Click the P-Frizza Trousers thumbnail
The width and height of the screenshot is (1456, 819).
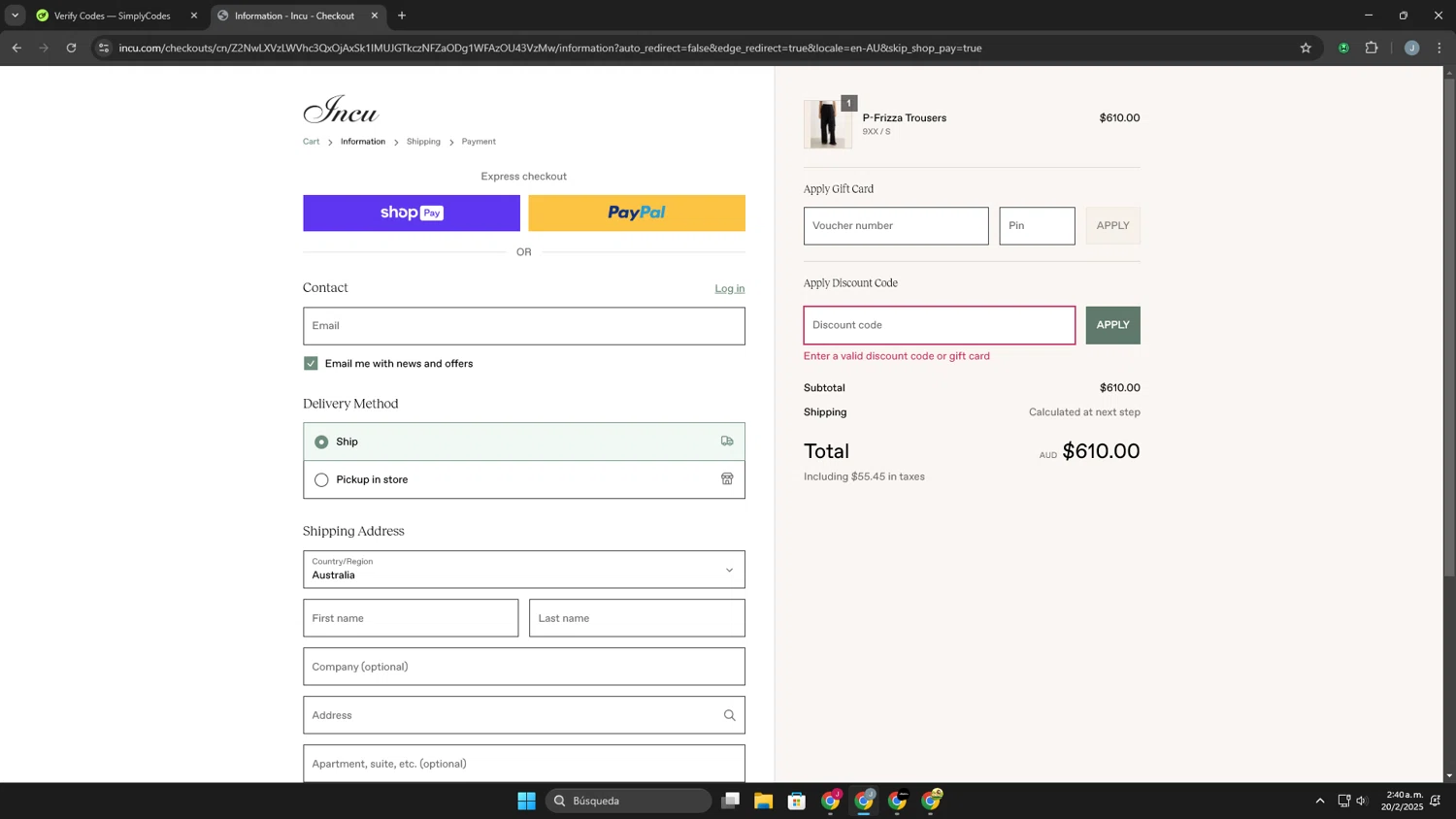[827, 124]
